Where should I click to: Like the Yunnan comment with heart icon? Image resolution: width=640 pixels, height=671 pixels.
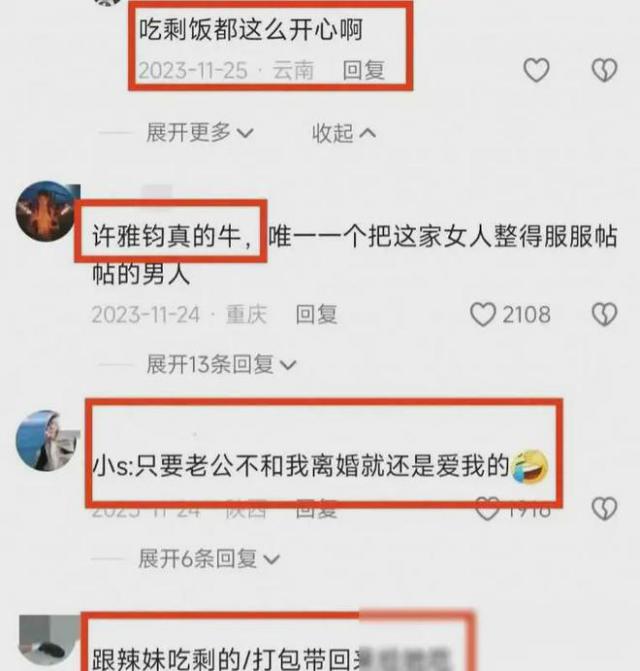(x=536, y=70)
